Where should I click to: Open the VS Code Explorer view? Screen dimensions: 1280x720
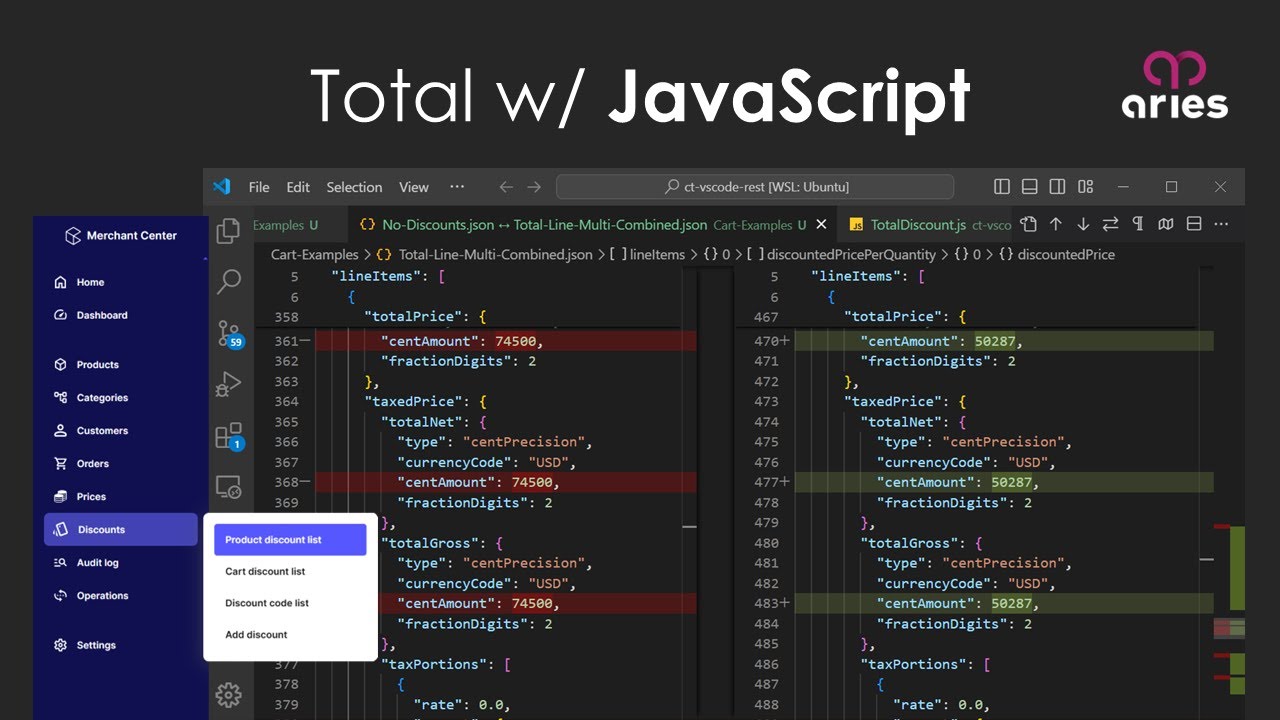[x=229, y=230]
